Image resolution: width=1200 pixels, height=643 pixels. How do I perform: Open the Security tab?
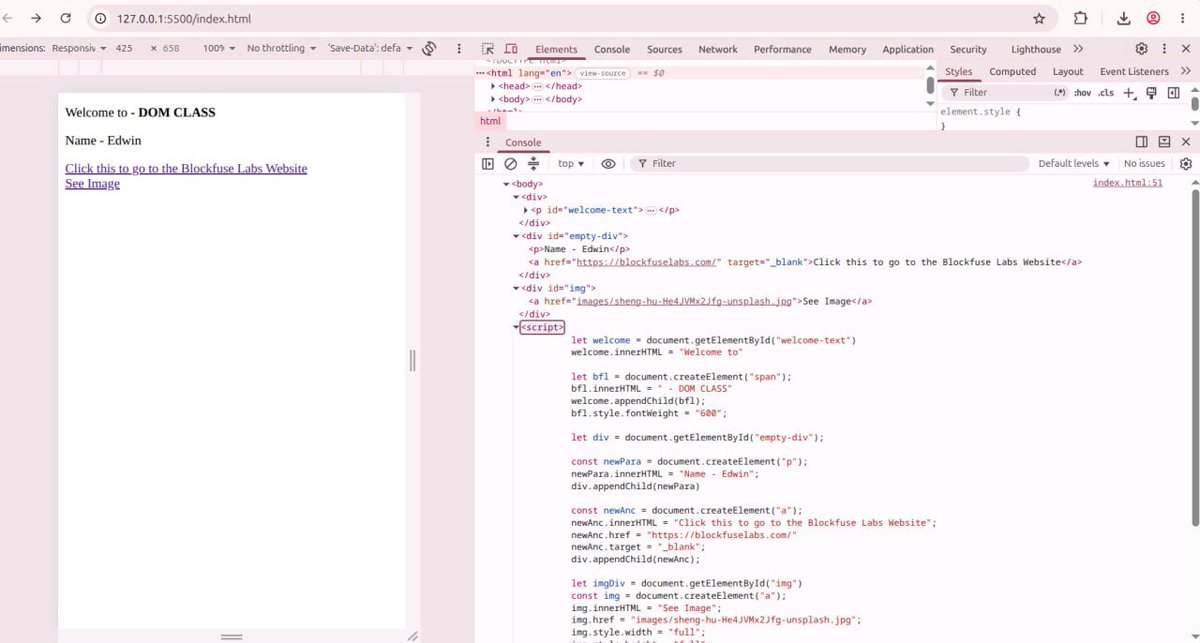click(x=968, y=49)
